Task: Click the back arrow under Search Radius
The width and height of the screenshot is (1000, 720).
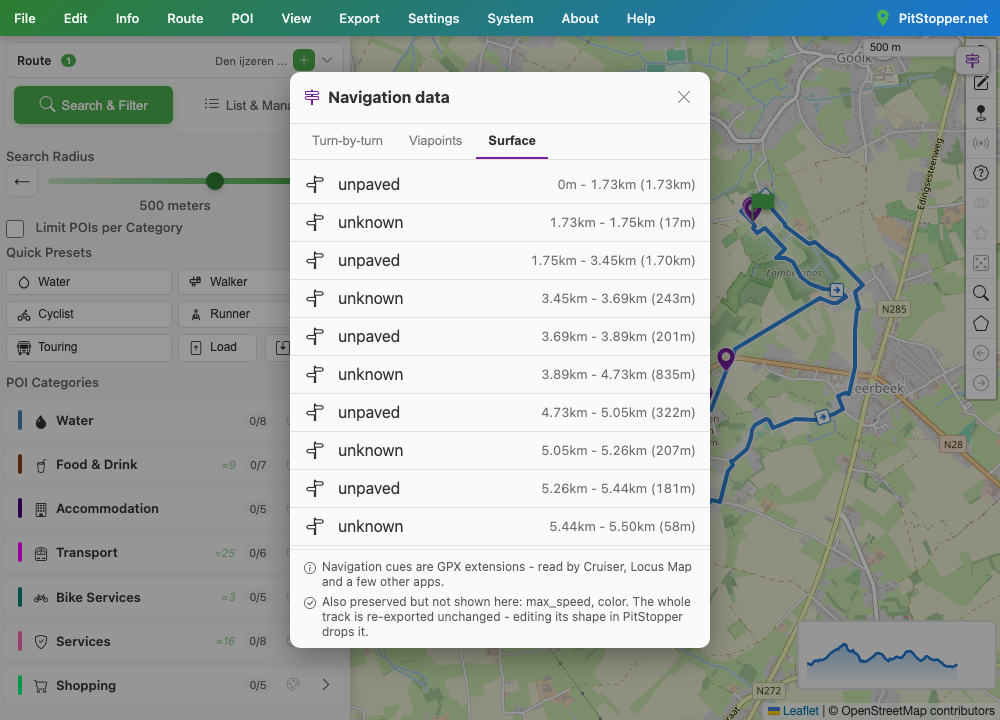Action: pyautogui.click(x=22, y=182)
